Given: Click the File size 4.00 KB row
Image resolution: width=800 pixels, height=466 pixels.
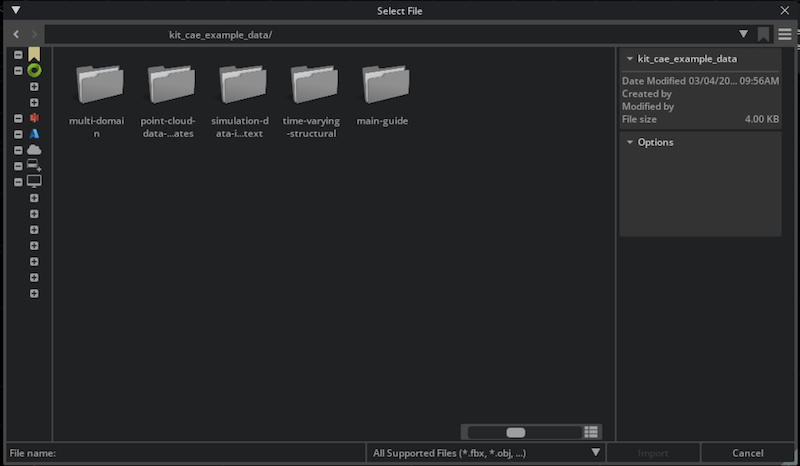Looking at the screenshot, I should [x=701, y=119].
